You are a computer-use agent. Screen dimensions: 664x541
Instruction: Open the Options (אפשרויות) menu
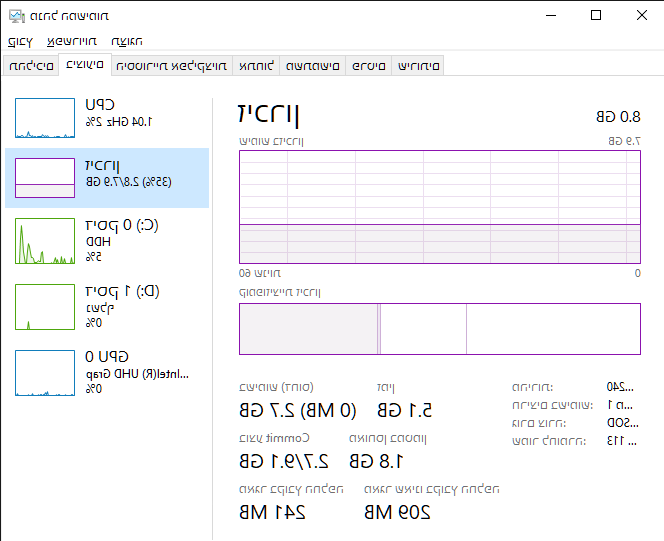pyautogui.click(x=71, y=41)
